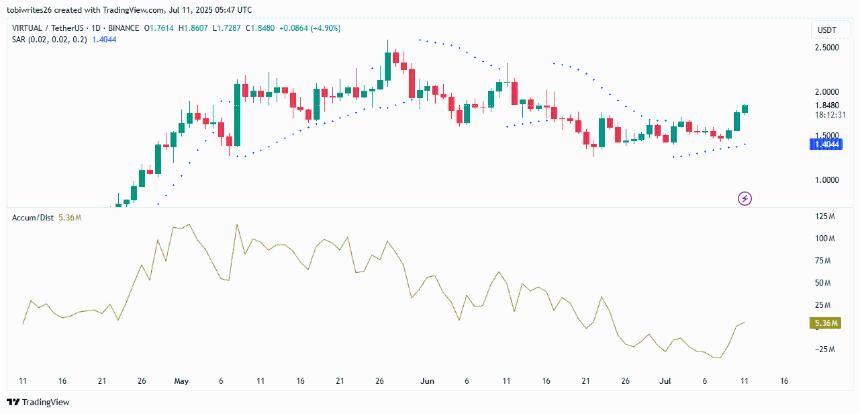Click the olive 5.36M Accum/Dist value tag

(826, 323)
